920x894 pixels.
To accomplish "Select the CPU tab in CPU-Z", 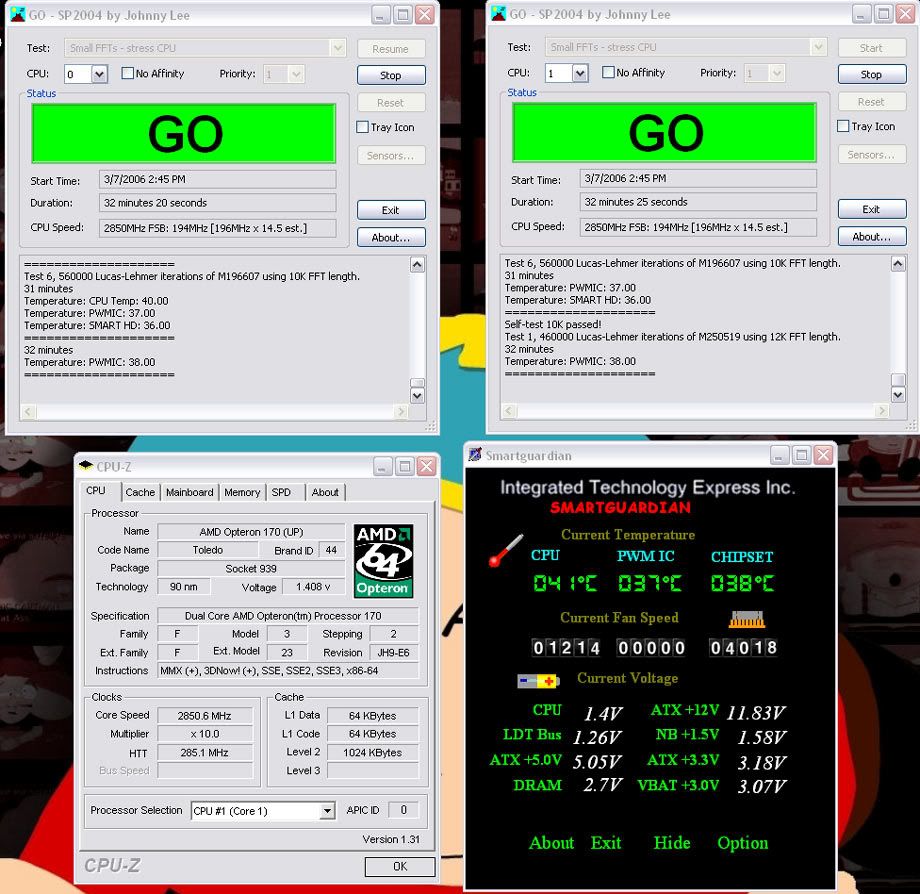I will [x=97, y=490].
